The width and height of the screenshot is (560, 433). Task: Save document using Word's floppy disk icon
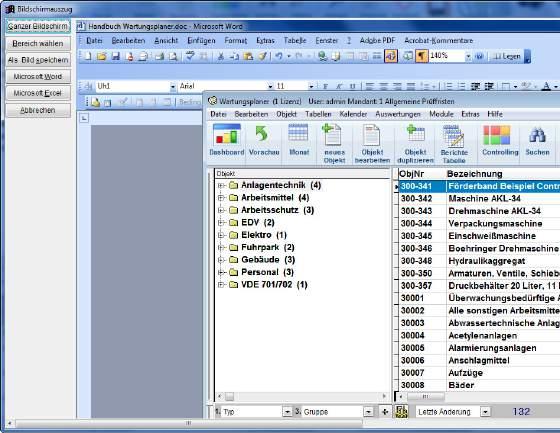click(115, 56)
